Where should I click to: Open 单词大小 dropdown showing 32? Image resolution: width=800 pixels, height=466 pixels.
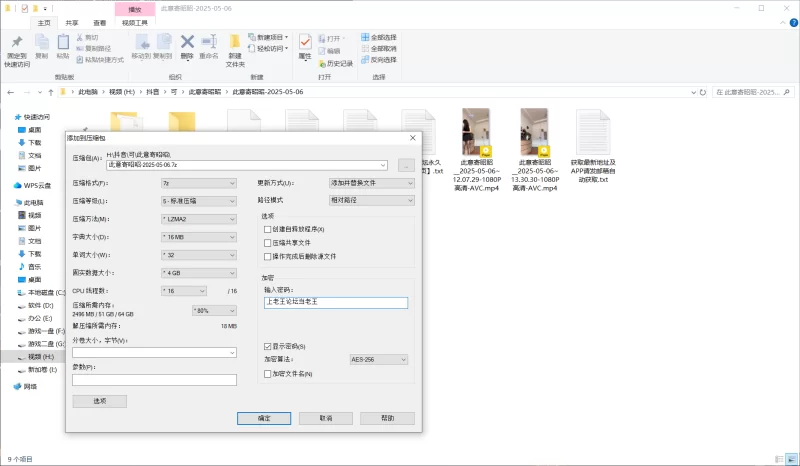click(199, 255)
